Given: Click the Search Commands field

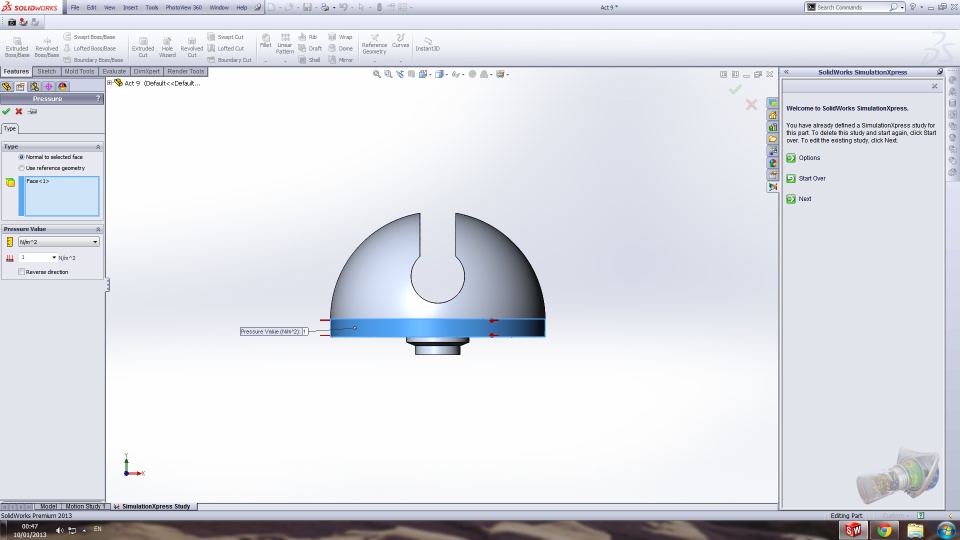Looking at the screenshot, I should (x=850, y=7).
